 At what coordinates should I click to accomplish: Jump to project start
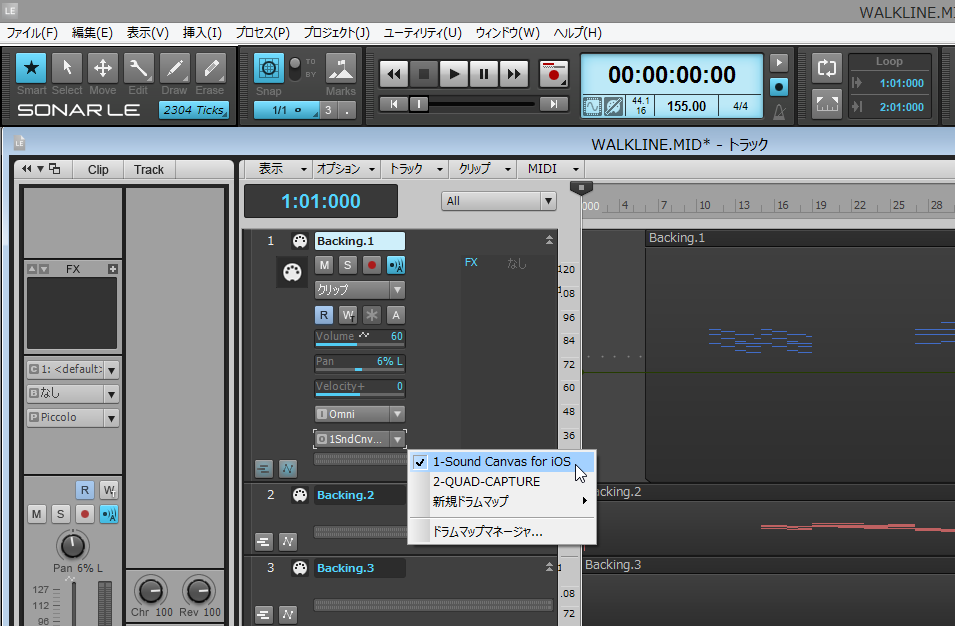coord(394,104)
